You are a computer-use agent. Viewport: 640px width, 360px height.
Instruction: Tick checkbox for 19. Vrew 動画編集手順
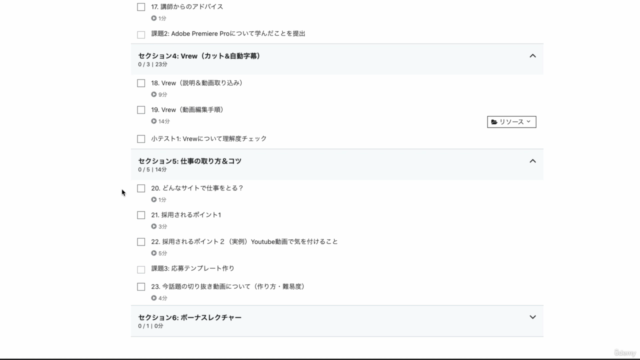tap(141, 110)
